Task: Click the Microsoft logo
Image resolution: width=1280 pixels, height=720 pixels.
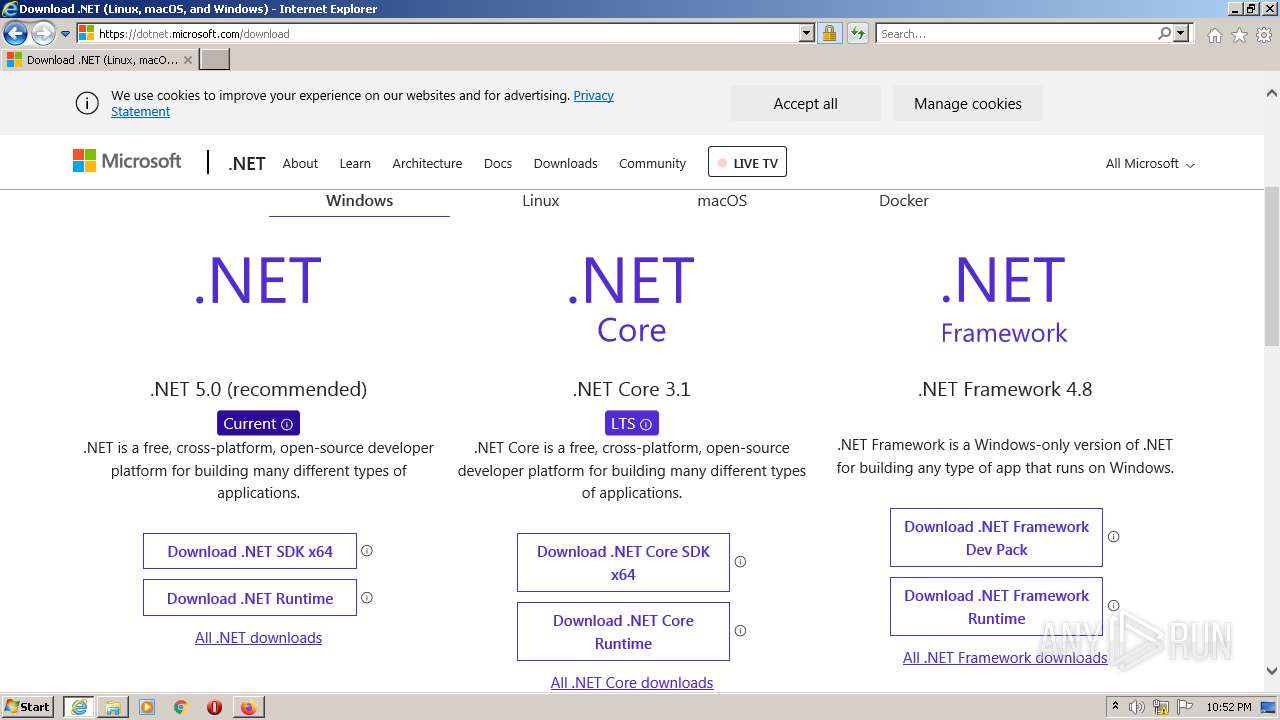Action: point(127,161)
